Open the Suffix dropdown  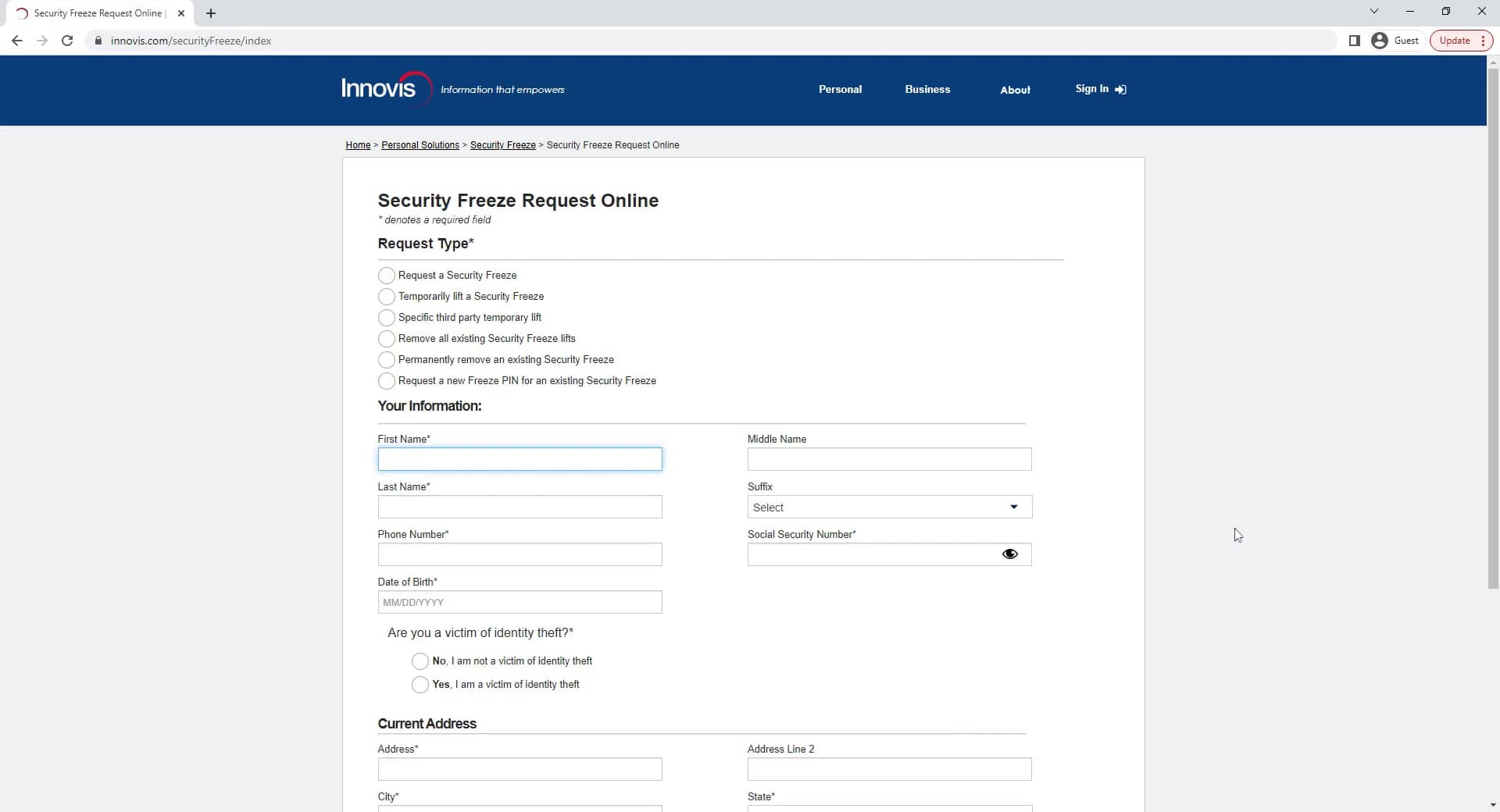(889, 507)
